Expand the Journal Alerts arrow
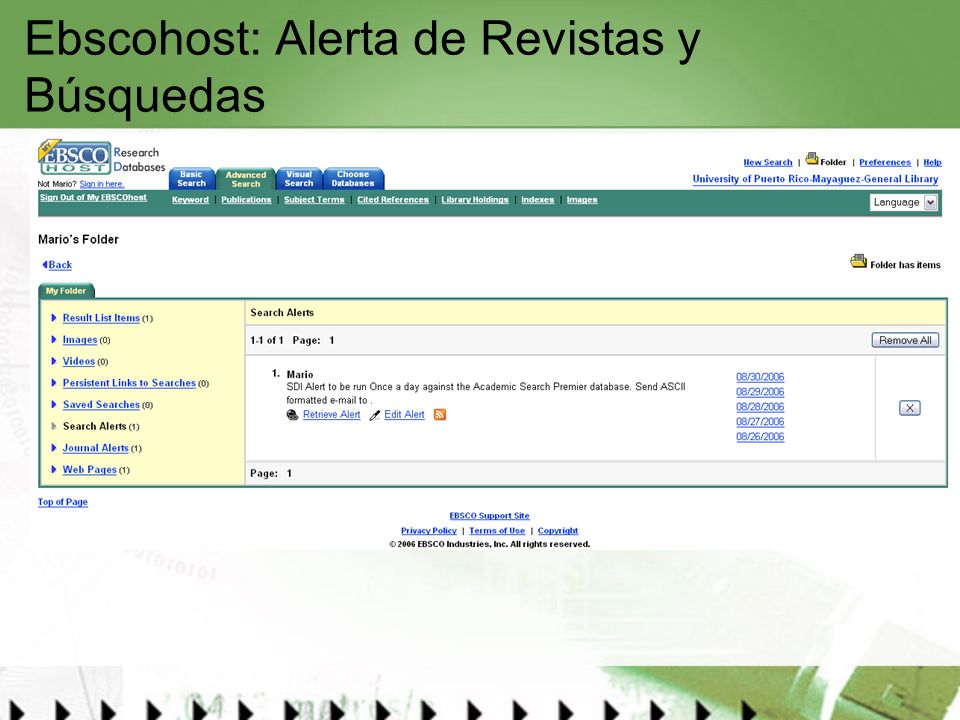Image resolution: width=960 pixels, height=720 pixels. coord(54,448)
